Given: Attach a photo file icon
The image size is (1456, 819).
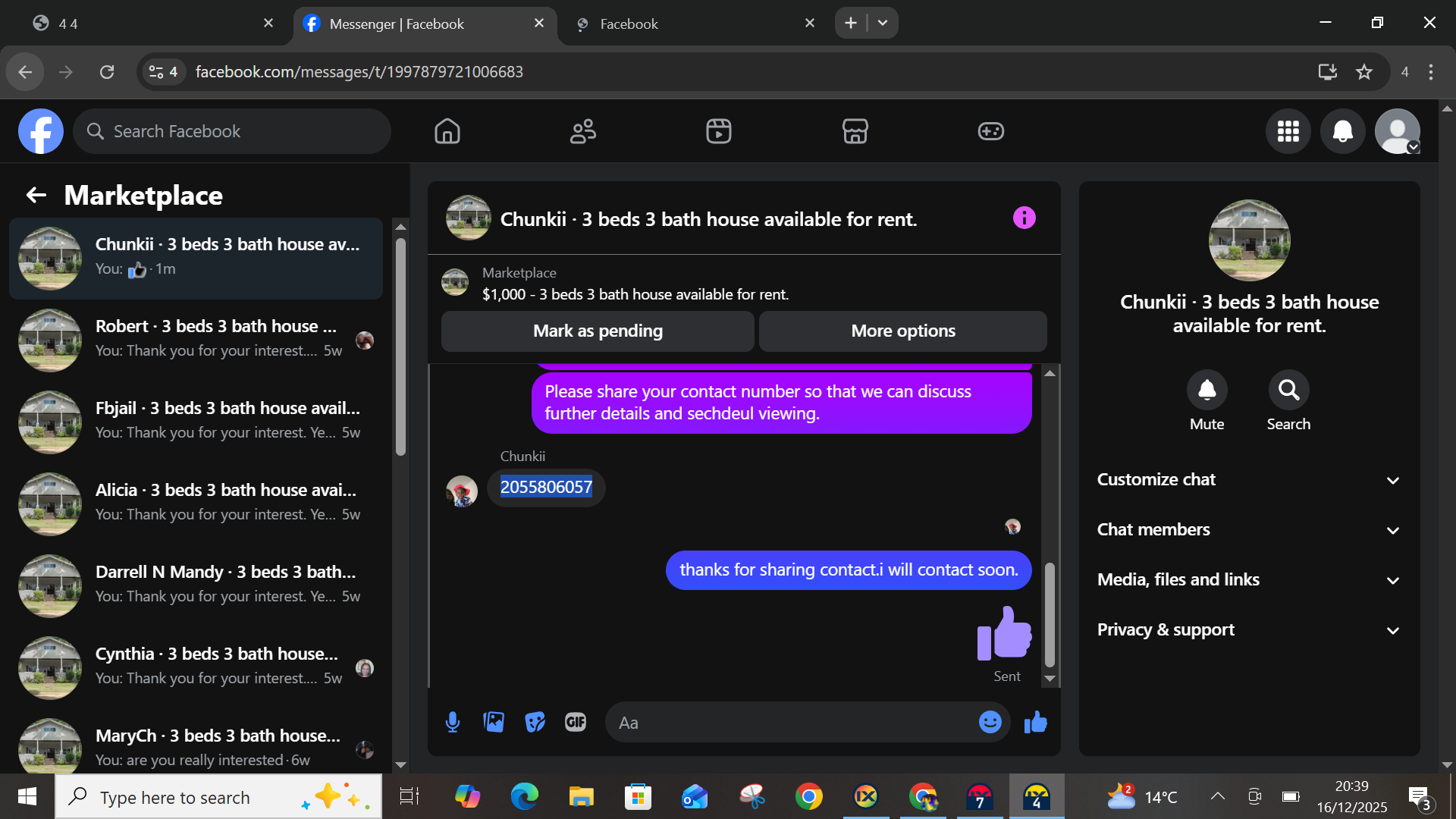Looking at the screenshot, I should point(494,723).
